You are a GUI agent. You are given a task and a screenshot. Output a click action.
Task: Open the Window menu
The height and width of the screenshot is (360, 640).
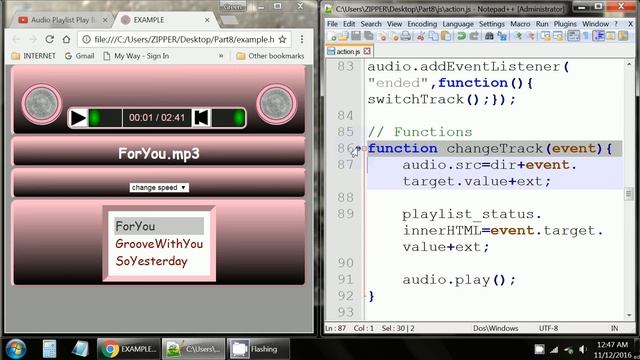click(596, 24)
